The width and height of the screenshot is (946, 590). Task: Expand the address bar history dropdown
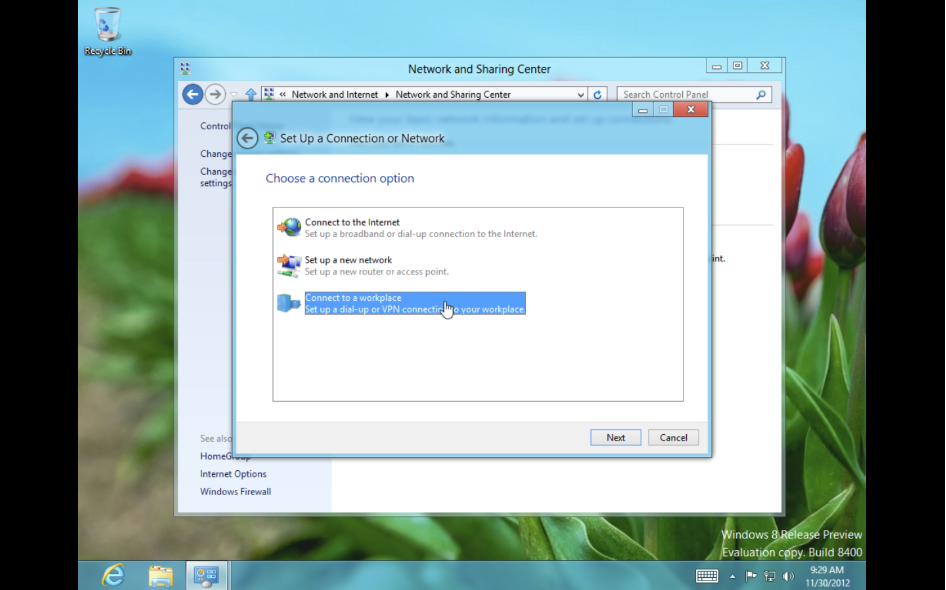tap(581, 95)
